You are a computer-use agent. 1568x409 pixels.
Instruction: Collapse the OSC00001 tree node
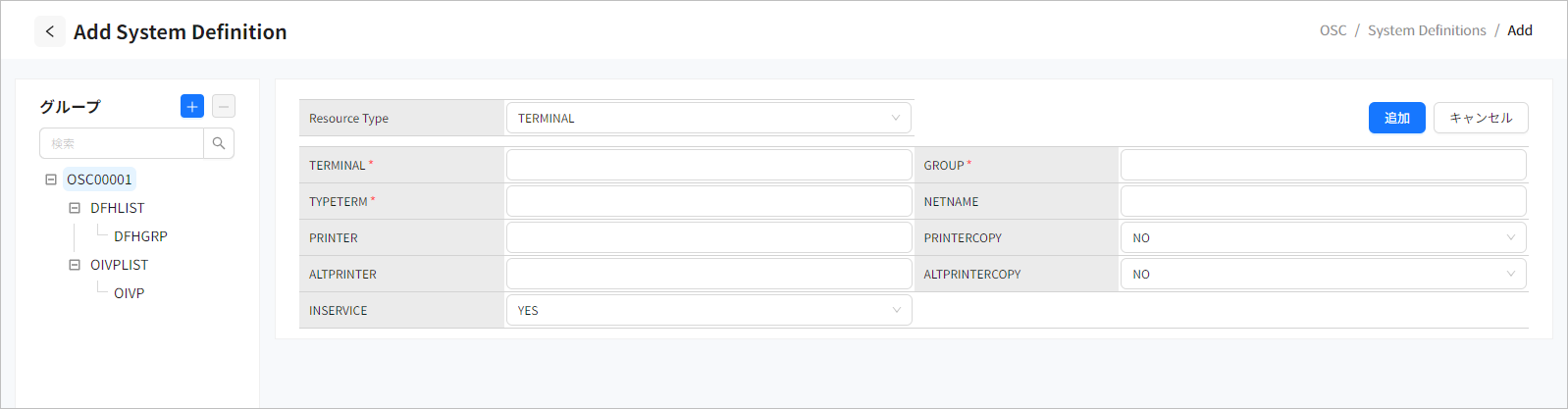click(51, 179)
